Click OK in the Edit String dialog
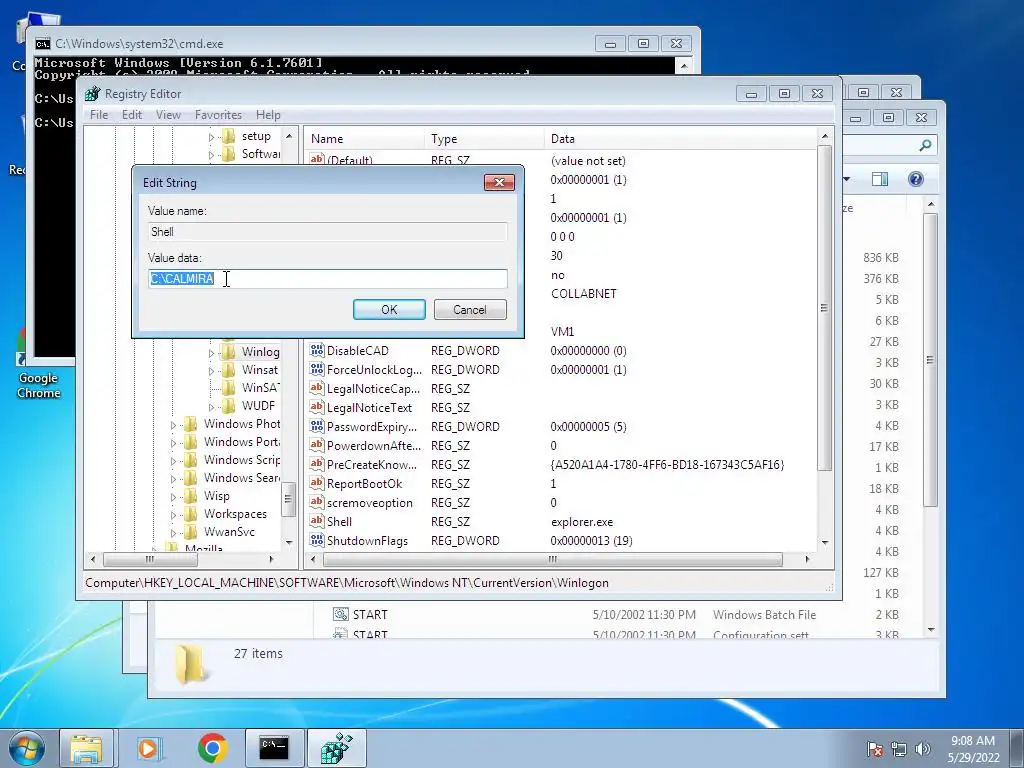This screenshot has height=768, width=1024. (x=389, y=310)
